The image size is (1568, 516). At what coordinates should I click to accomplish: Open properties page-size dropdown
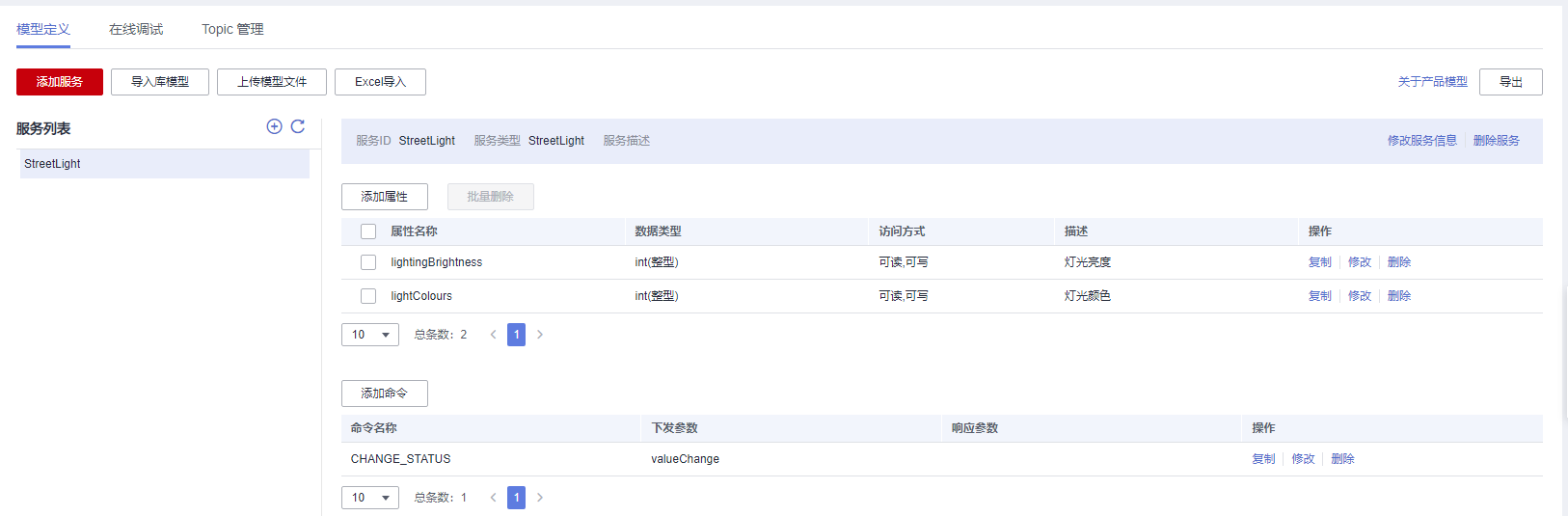tap(370, 335)
